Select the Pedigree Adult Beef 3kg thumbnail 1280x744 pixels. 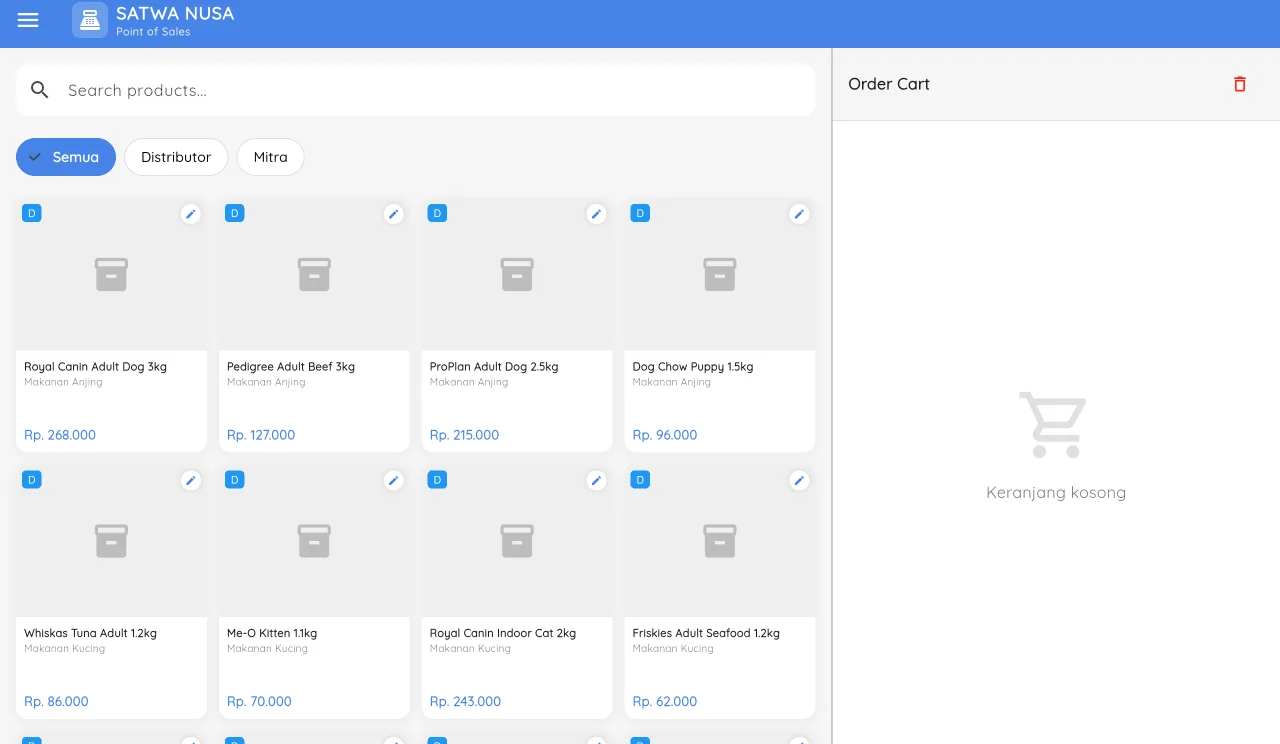(x=314, y=274)
